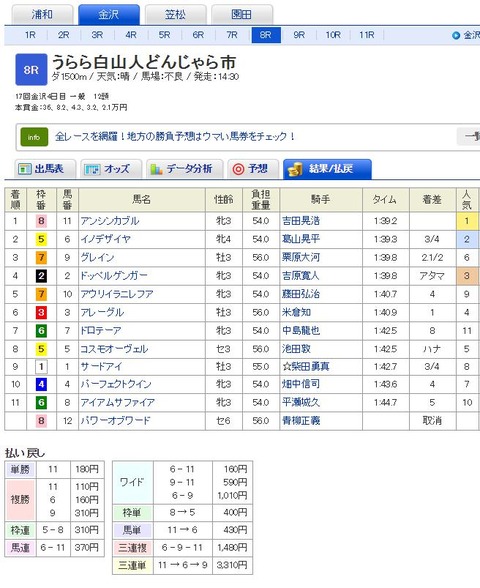Open horse グレイン
The image size is (480, 588).
coord(98,258)
